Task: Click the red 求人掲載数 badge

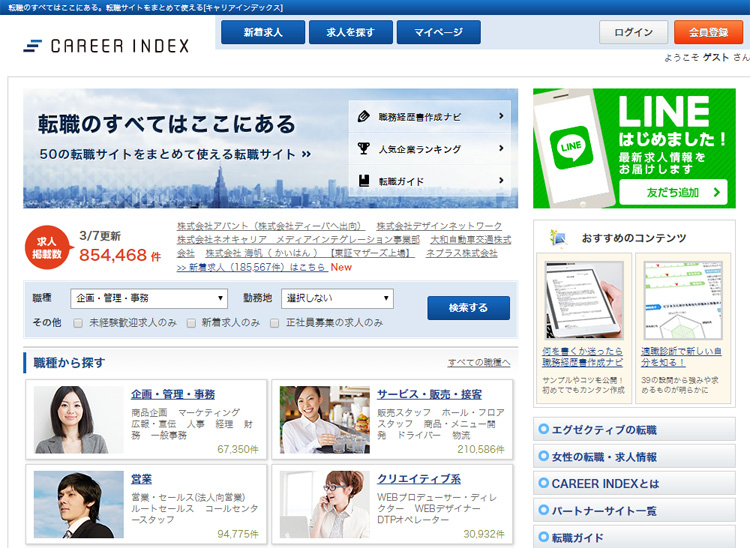Action: pos(48,248)
